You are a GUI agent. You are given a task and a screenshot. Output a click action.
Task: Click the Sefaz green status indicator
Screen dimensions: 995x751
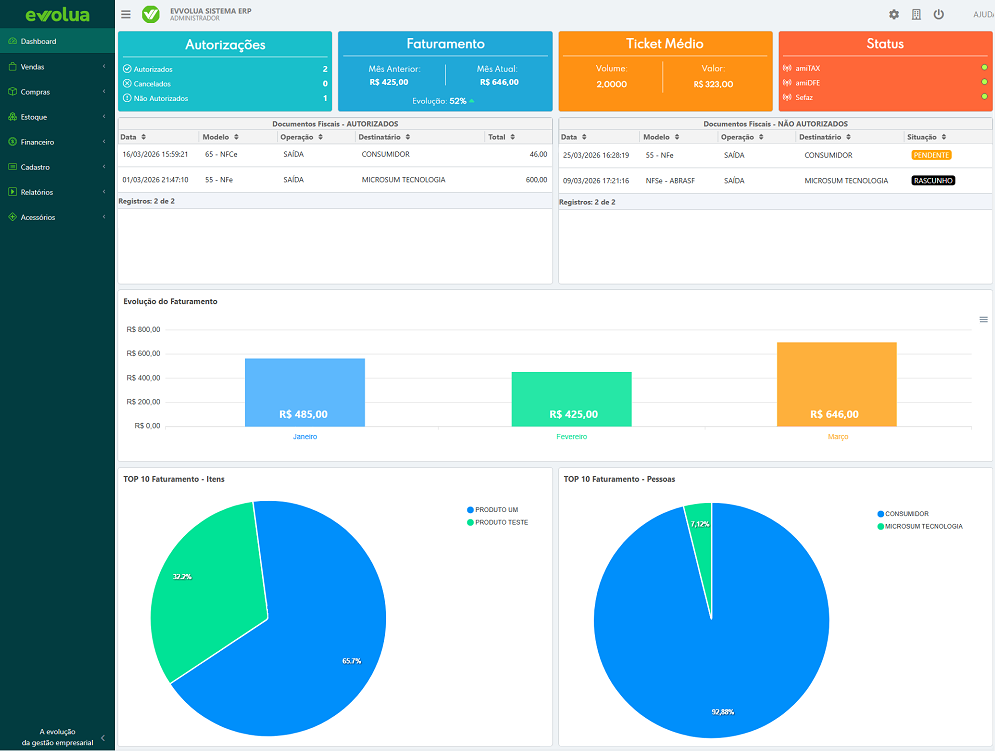click(984, 97)
